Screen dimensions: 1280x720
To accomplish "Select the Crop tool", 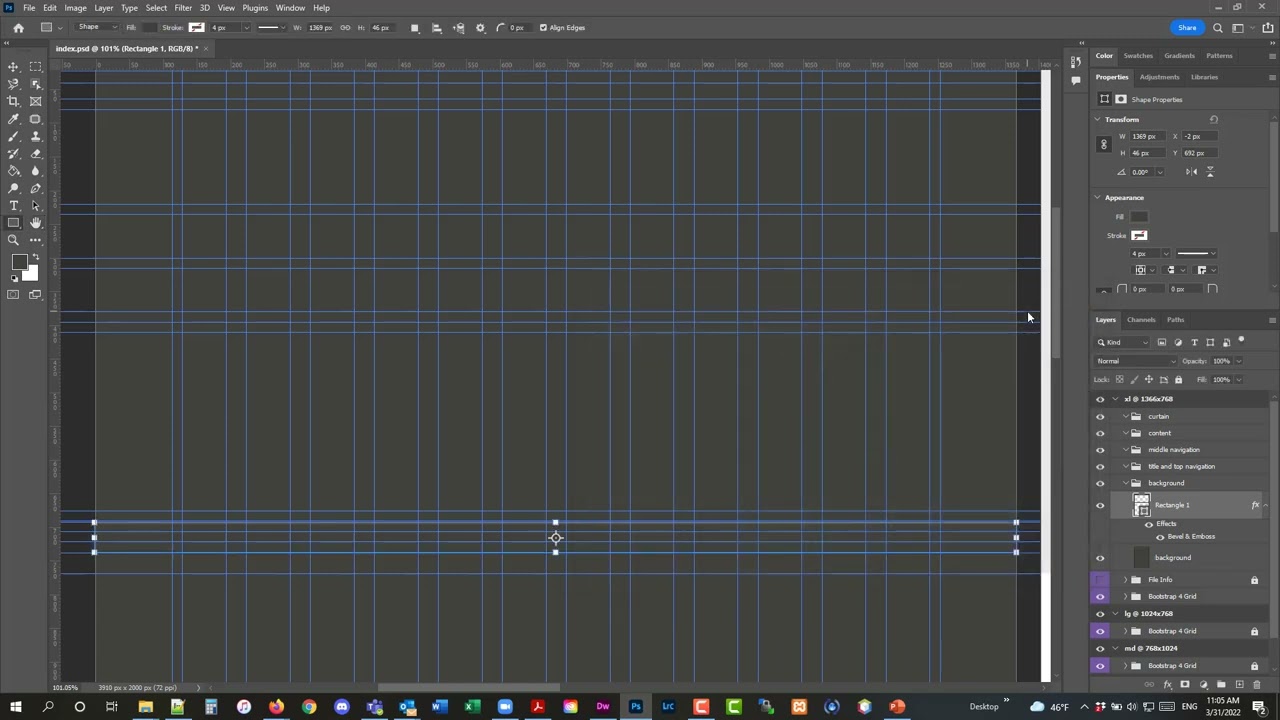I will point(13,101).
